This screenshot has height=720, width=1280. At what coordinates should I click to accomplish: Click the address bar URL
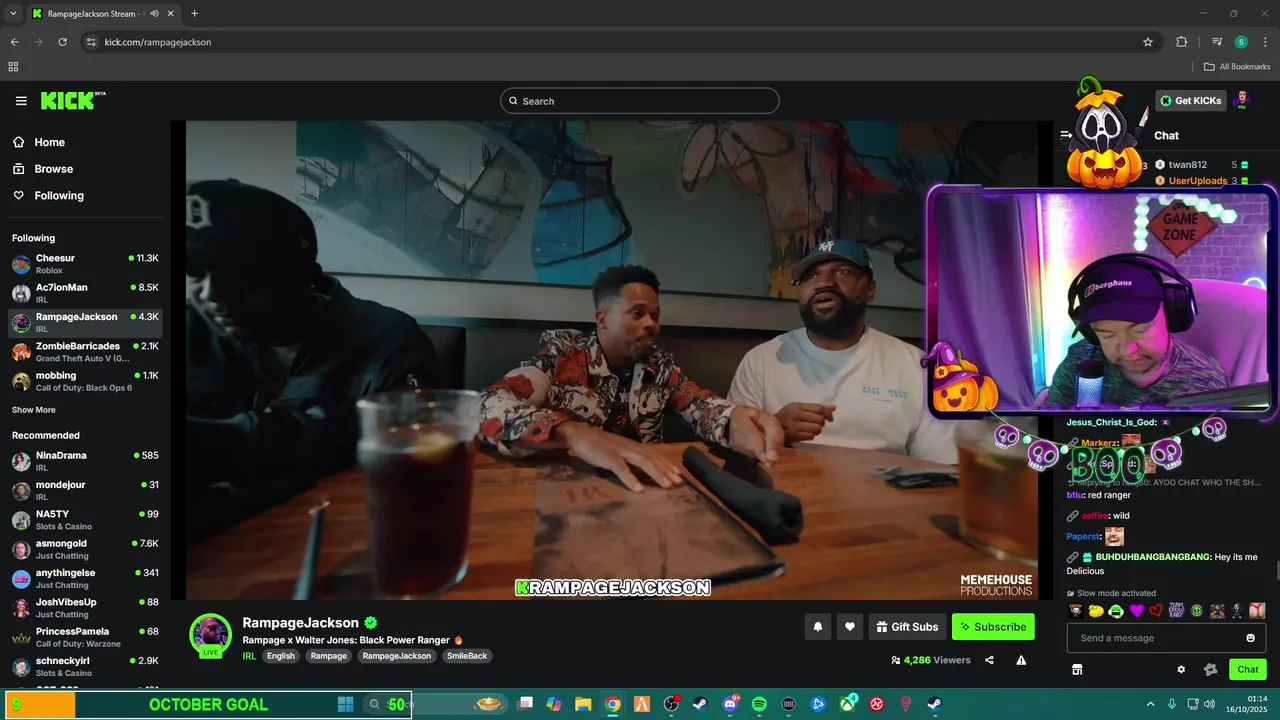pos(158,42)
